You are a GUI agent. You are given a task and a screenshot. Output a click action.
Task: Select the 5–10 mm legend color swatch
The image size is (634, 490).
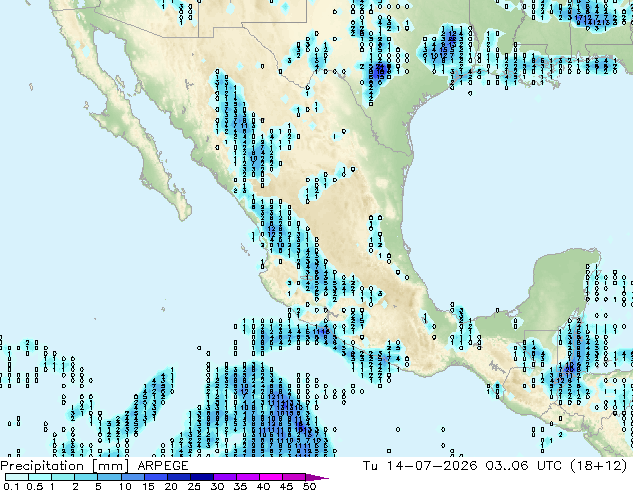109,477
